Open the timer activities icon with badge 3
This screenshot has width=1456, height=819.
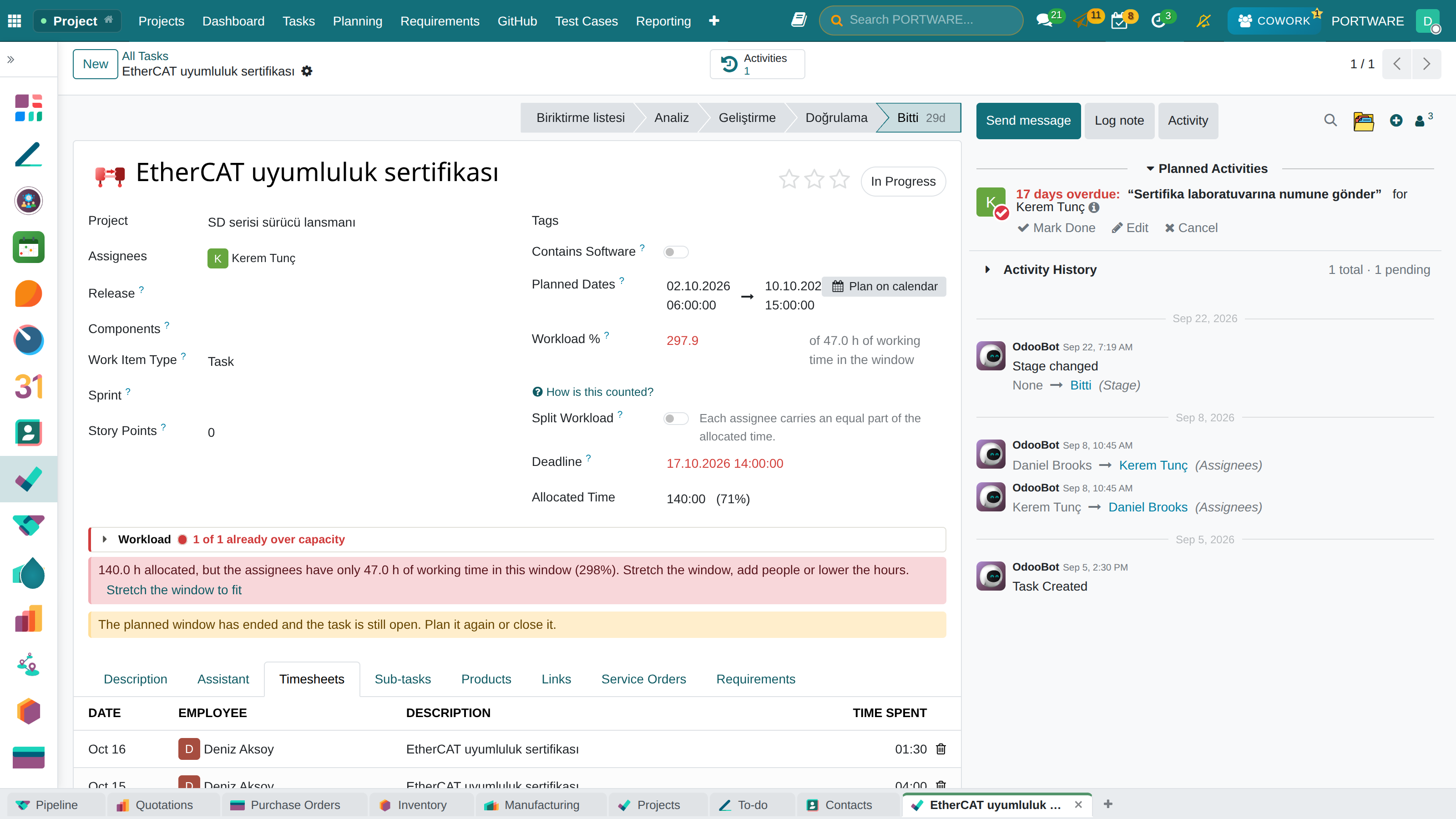tap(1158, 21)
